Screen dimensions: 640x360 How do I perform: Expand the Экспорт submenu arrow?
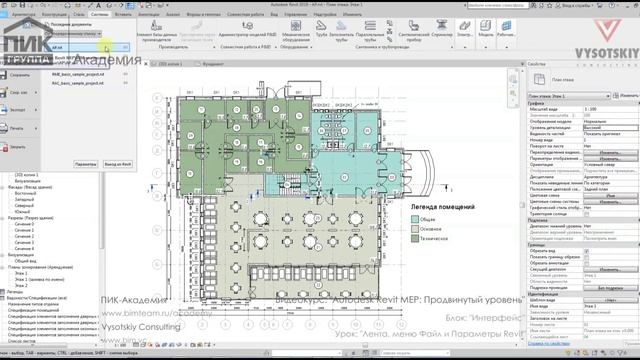pos(36,110)
